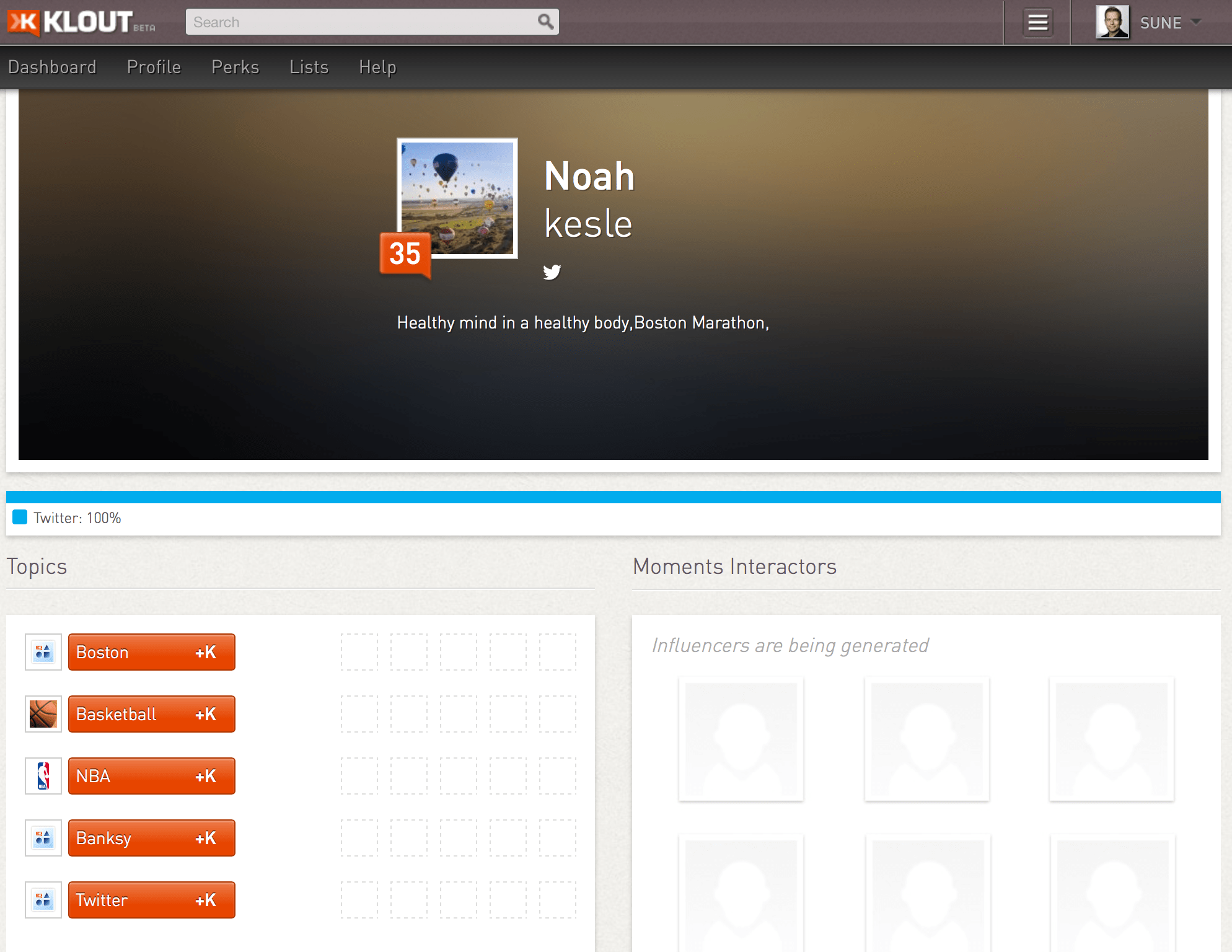Click the orange Klout score badge 35
Viewport: 1232px width, 952px height.
coord(404,253)
